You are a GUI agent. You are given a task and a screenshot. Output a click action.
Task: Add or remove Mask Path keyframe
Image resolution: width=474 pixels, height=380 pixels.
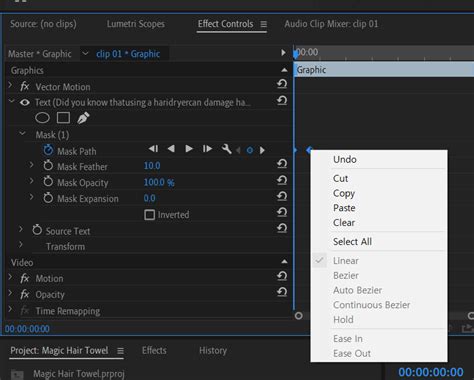pos(250,150)
